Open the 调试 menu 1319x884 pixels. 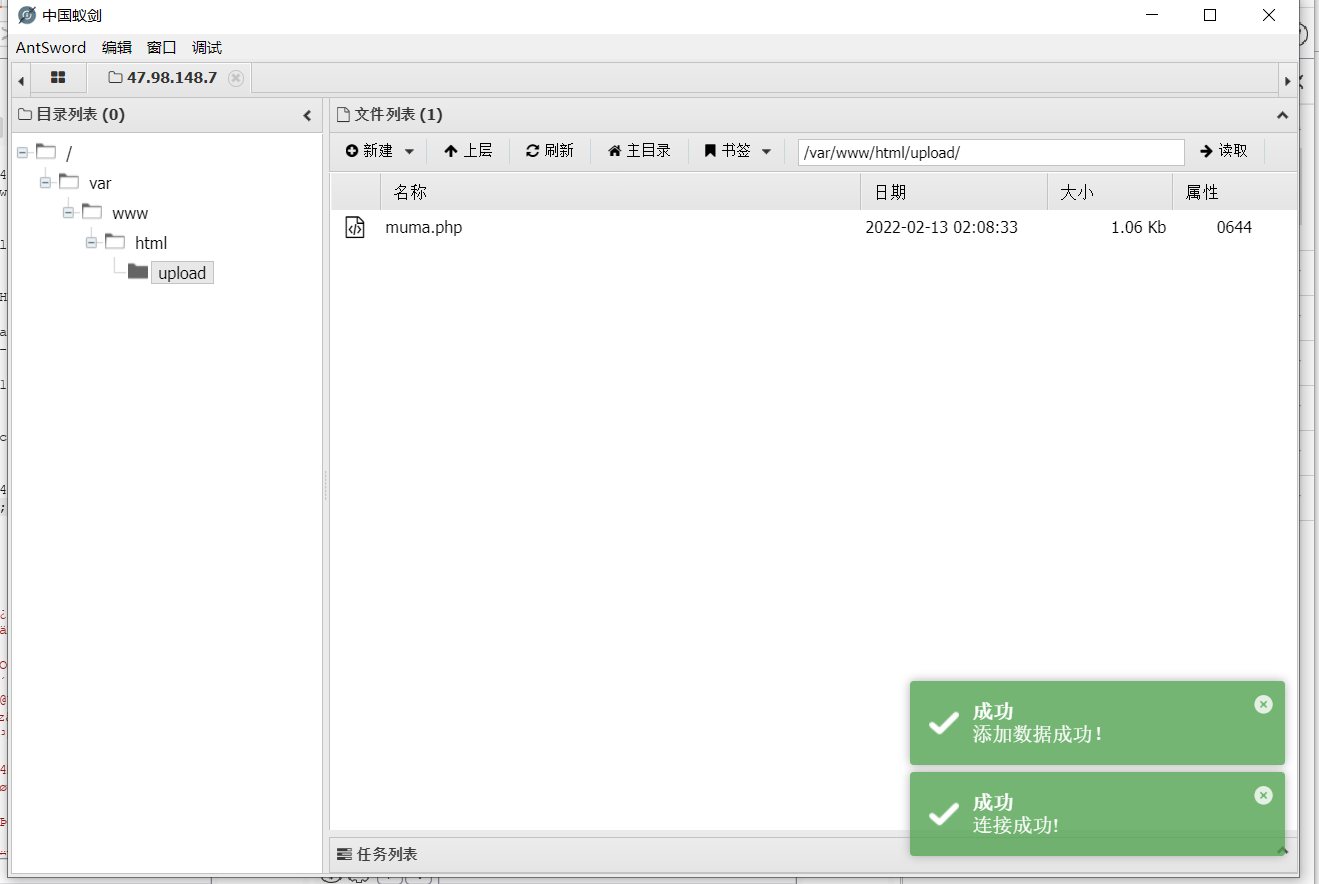coord(207,47)
